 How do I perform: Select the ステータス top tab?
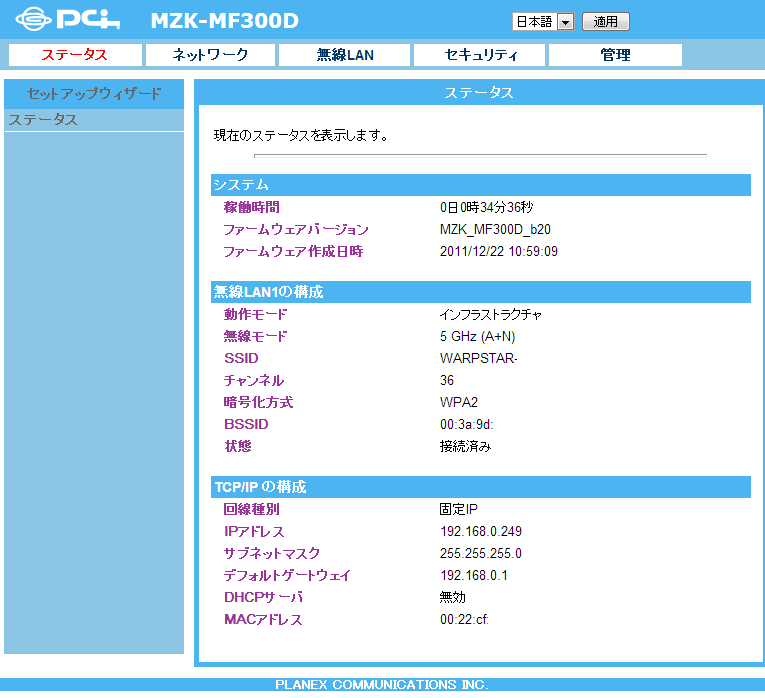pos(75,55)
